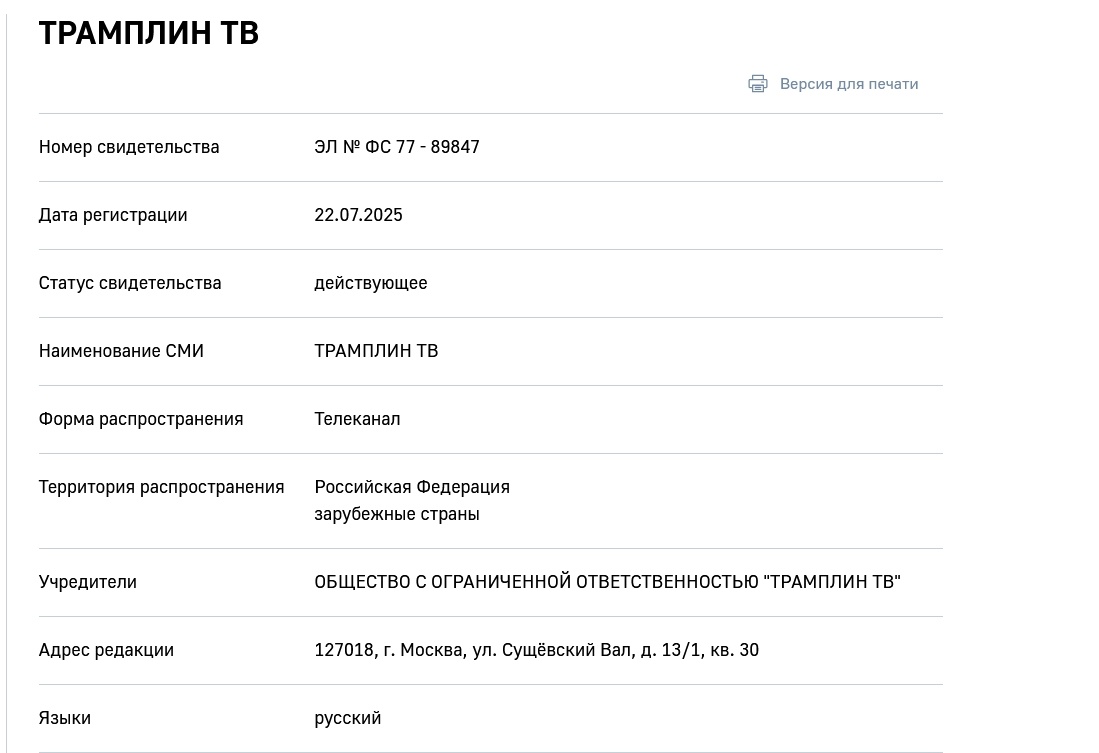The height and width of the screenshot is (753, 1099).
Task: Click the 'Учредители' label
Action: point(88,582)
